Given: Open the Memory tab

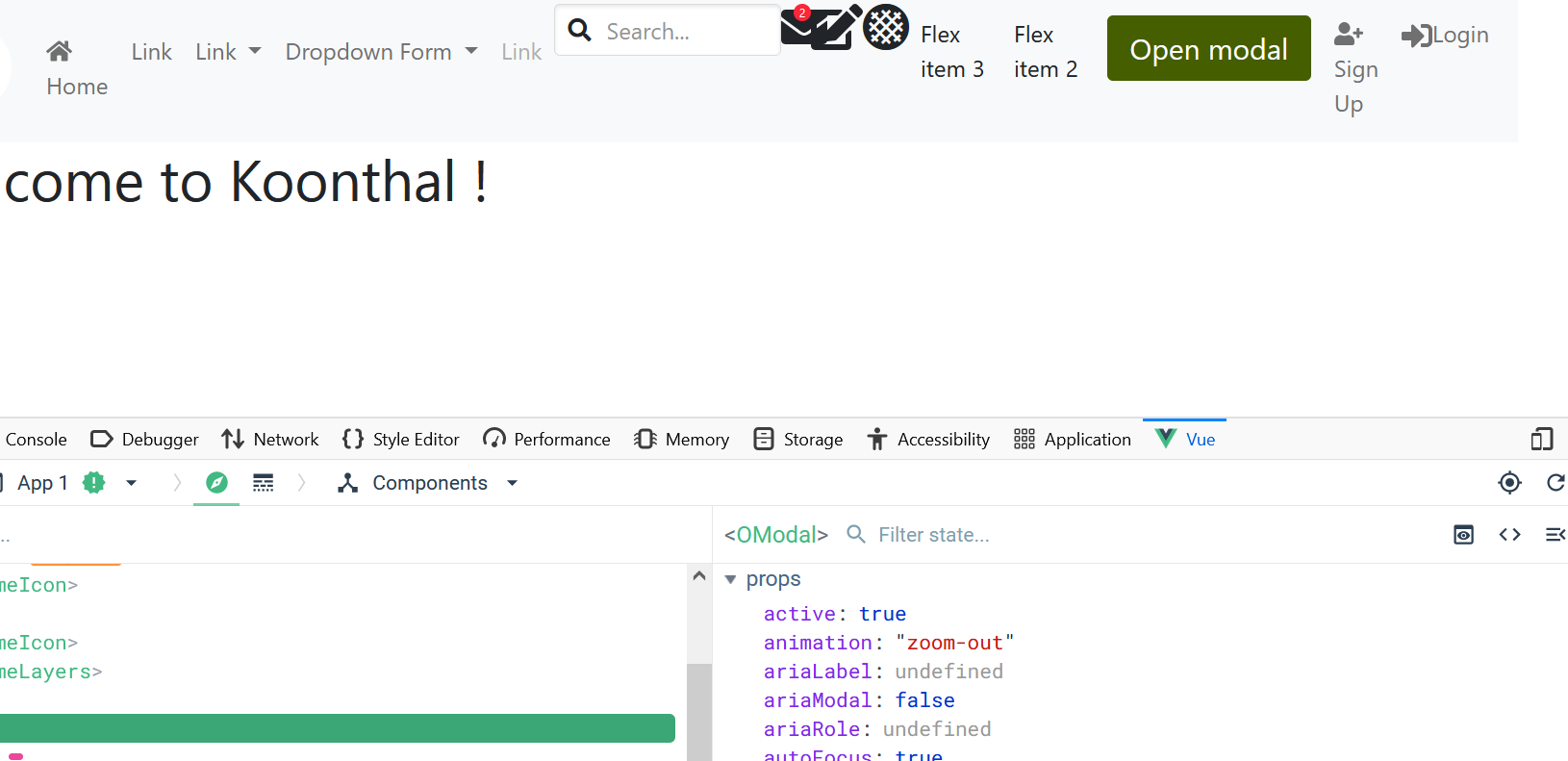Looking at the screenshot, I should pyautogui.click(x=682, y=440).
